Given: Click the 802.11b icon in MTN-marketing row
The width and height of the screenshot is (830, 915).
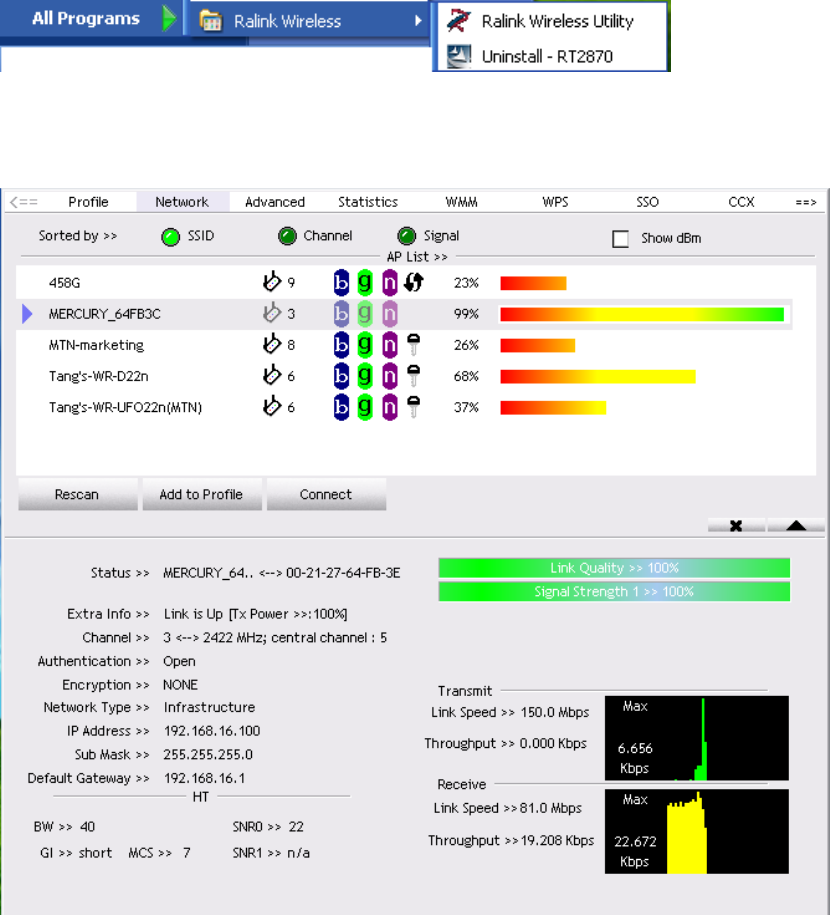Looking at the screenshot, I should 341,345.
